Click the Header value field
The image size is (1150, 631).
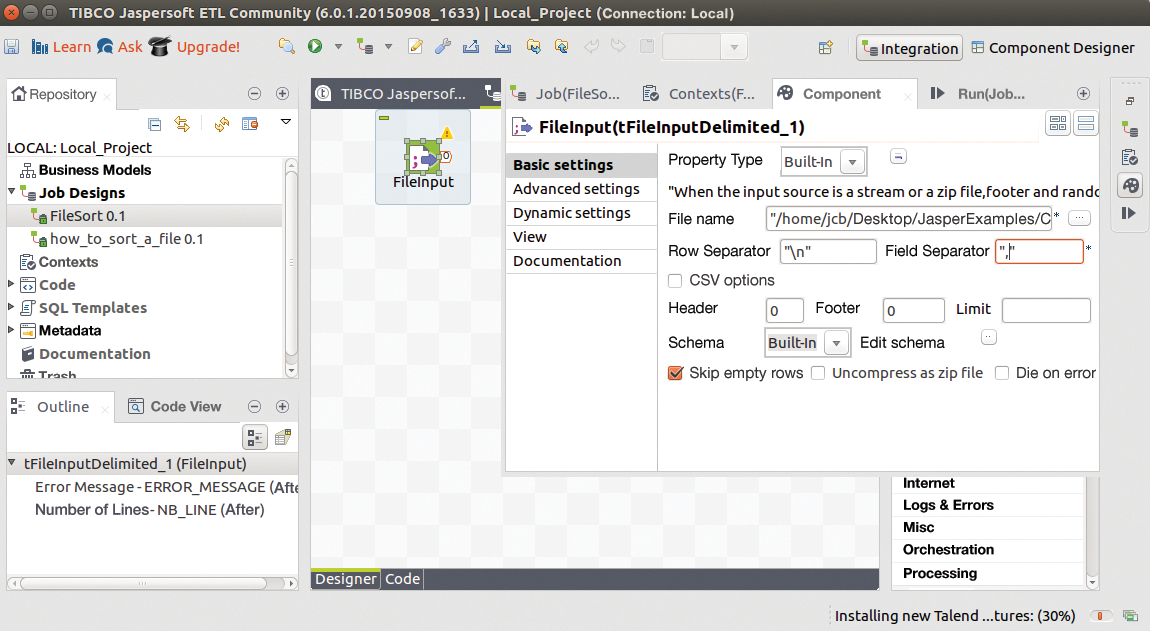[x=785, y=310]
